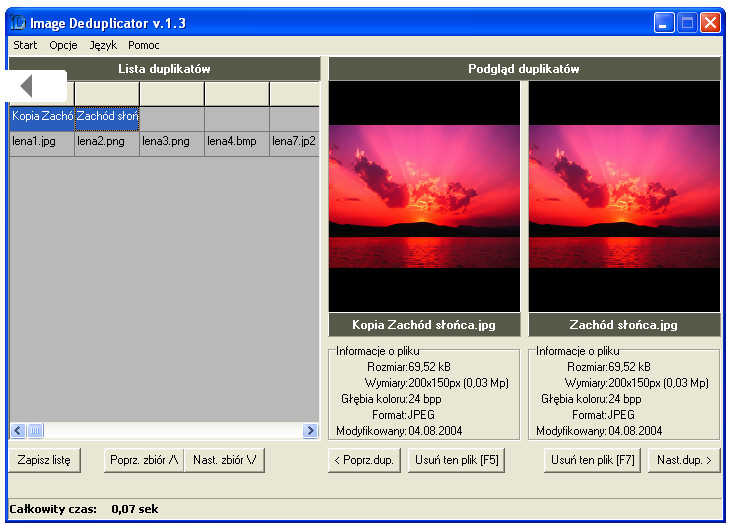Click the Lista duplikatów header

tap(165, 69)
